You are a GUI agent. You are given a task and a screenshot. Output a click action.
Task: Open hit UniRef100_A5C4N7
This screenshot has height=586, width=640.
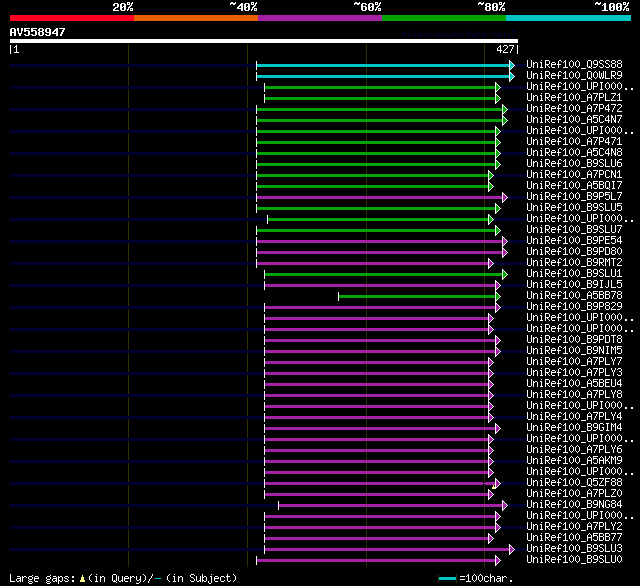coord(574,120)
